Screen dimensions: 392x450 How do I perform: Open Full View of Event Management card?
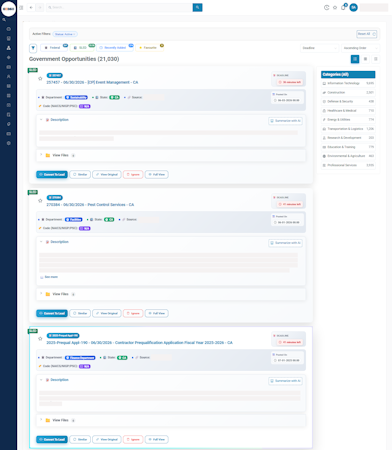(x=157, y=174)
